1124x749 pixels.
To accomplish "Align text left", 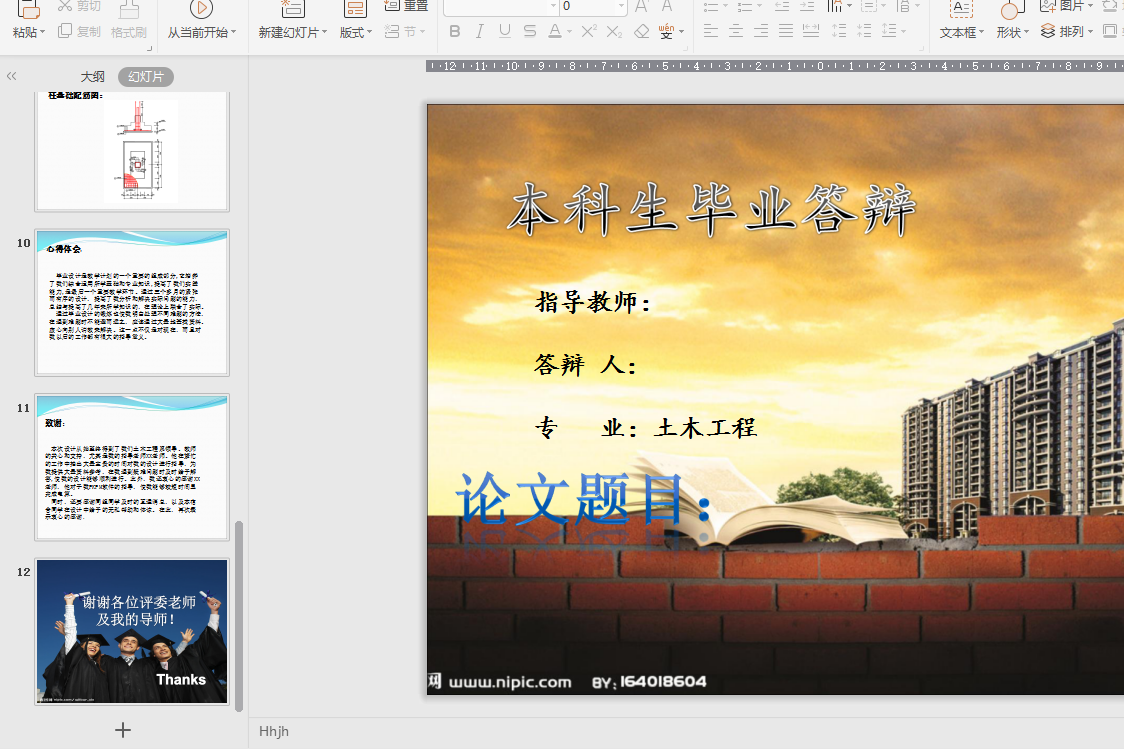I will [710, 32].
